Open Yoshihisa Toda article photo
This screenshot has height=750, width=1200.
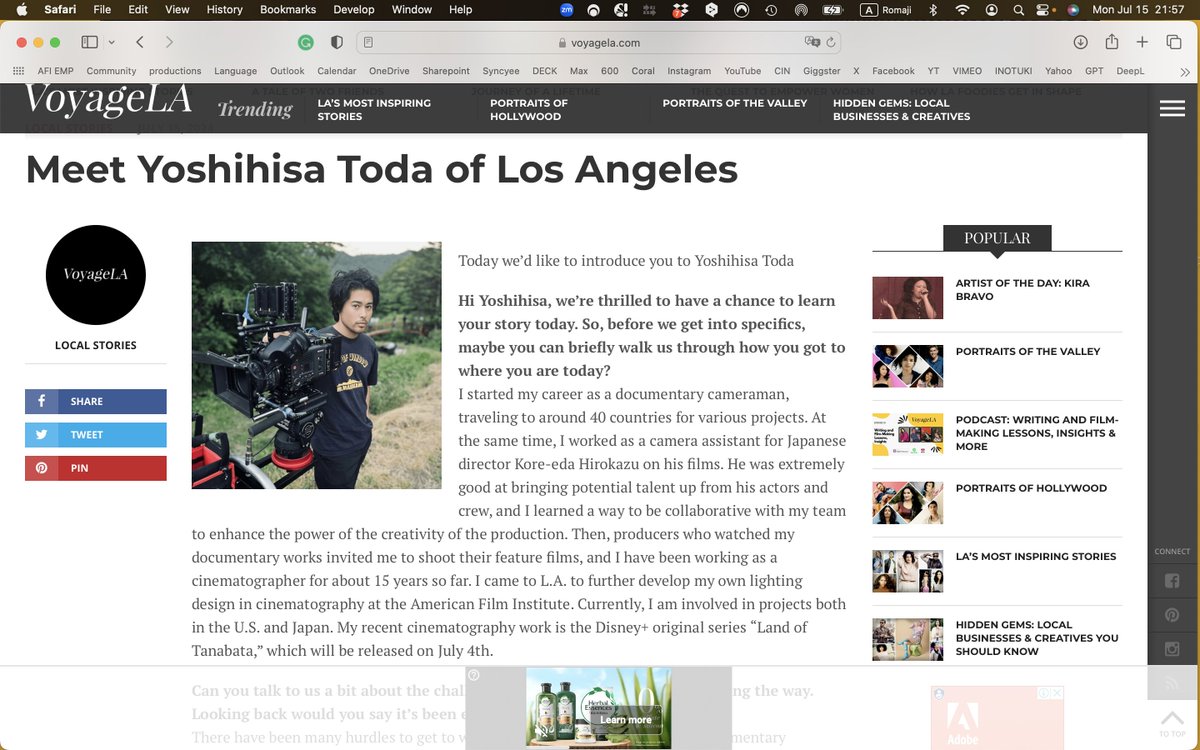(x=316, y=365)
